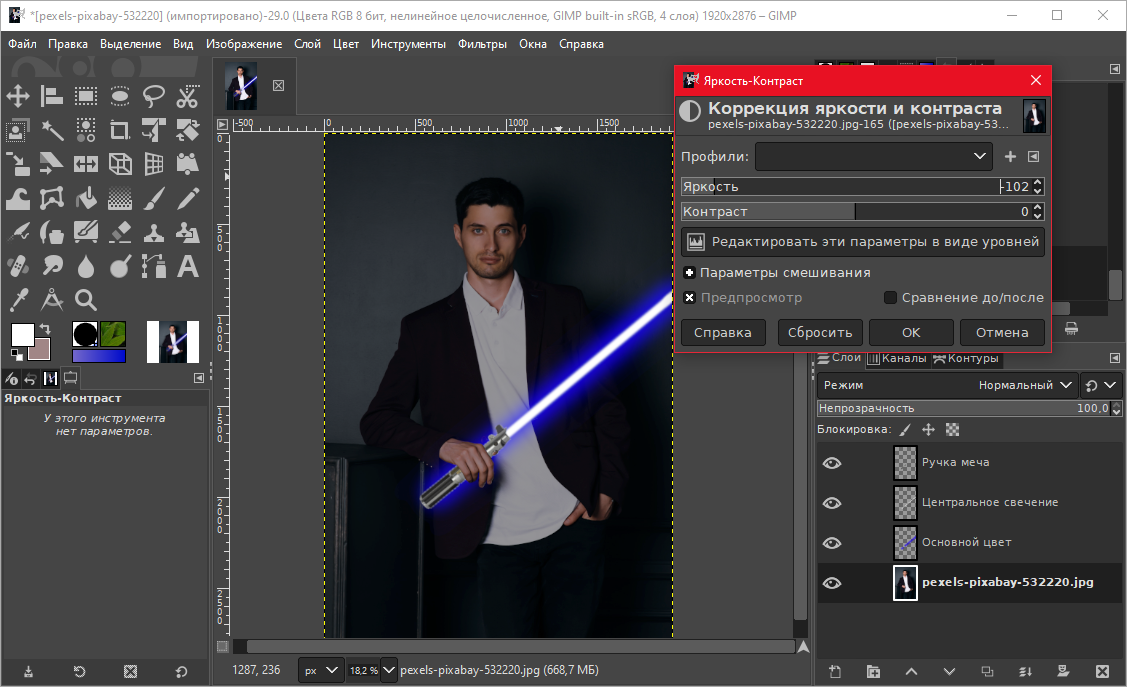Open the layer mode group switcher dropdown

tap(1100, 385)
